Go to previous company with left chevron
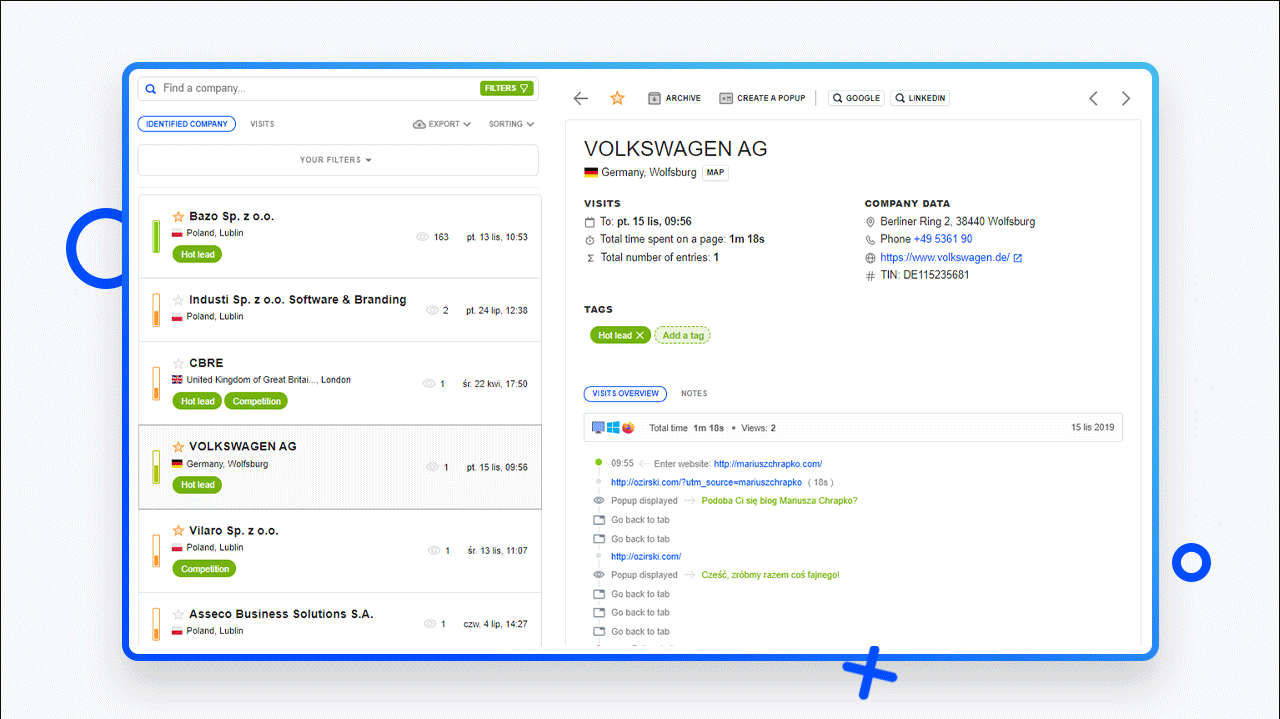 (1093, 98)
